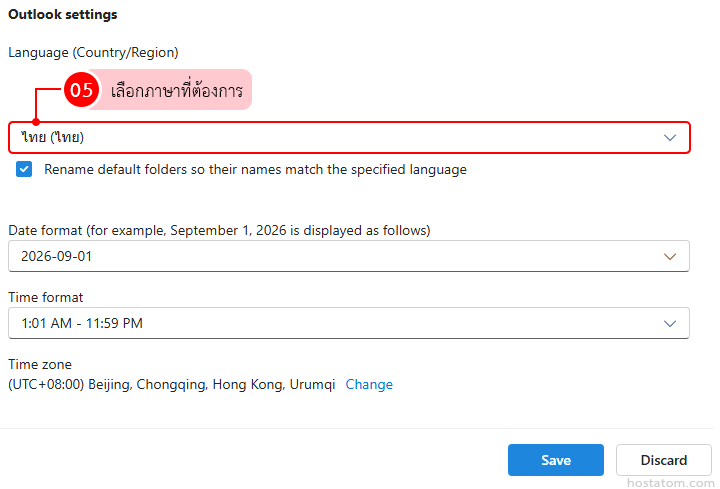Click the Change time zone link
This screenshot has width=720, height=489.
369,384
